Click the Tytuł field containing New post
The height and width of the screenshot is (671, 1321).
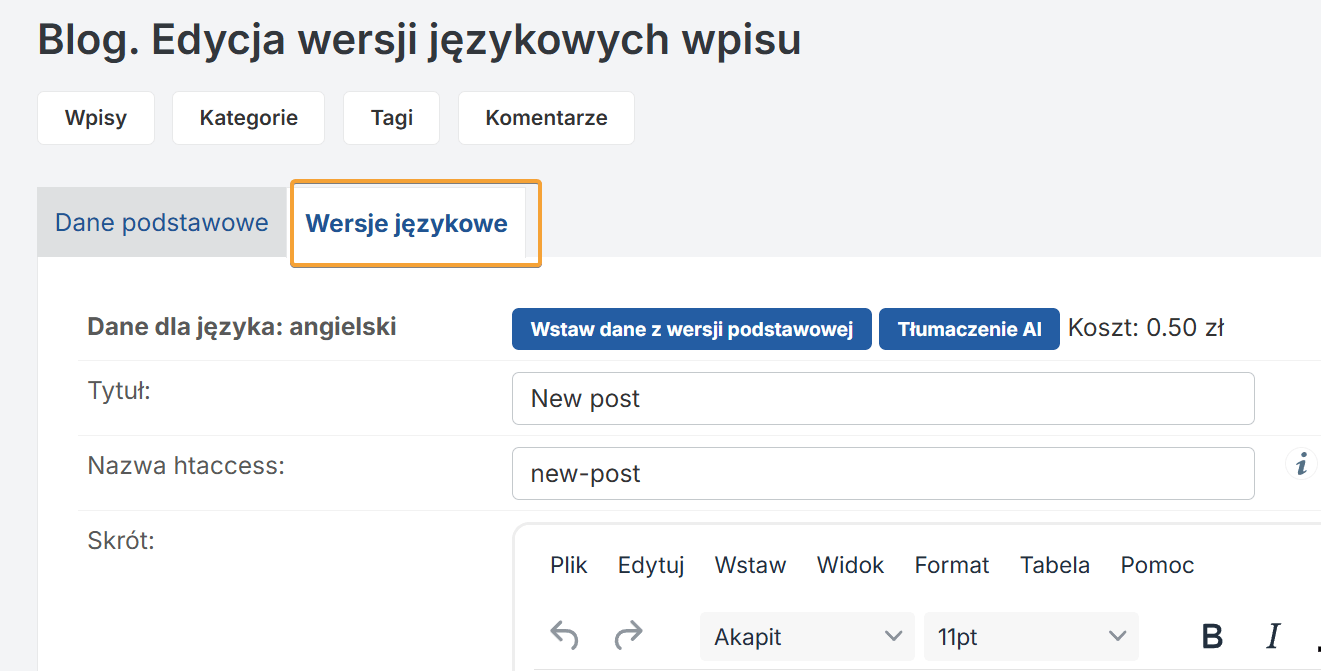[882, 399]
